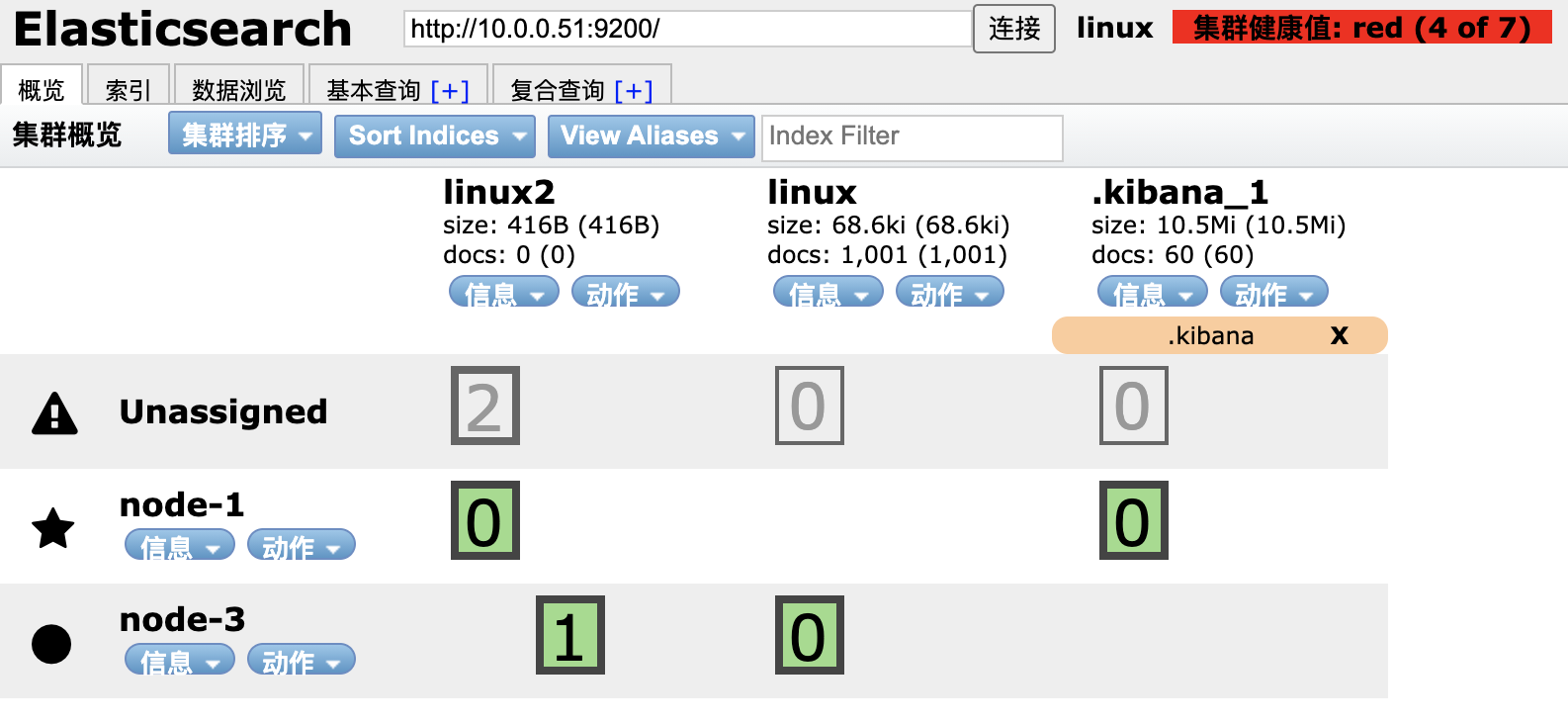This screenshot has height=724, width=1568.
Task: Open the 信息 dropdown for .kibana_1 index
Action: pos(1153,292)
